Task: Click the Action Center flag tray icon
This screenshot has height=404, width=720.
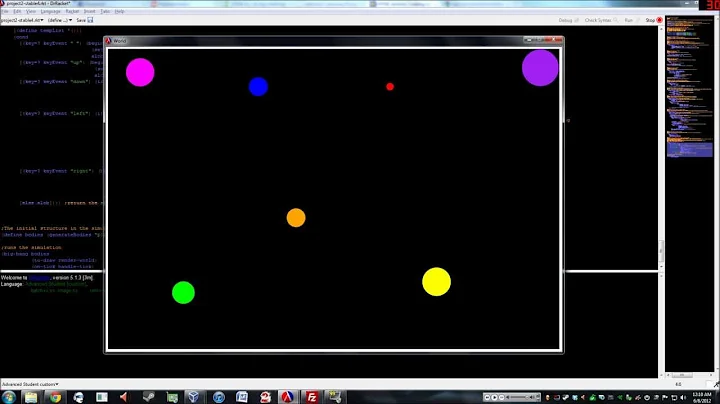Action: point(665,397)
